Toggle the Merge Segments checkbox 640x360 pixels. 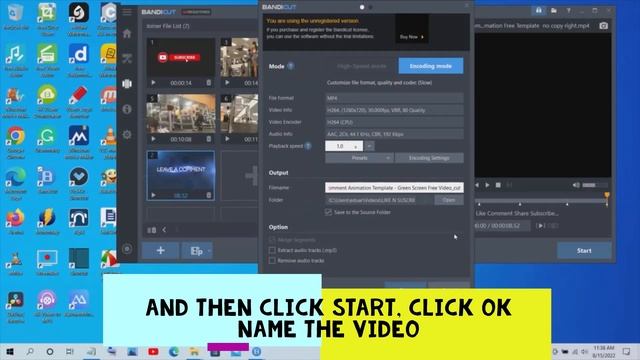coord(272,240)
